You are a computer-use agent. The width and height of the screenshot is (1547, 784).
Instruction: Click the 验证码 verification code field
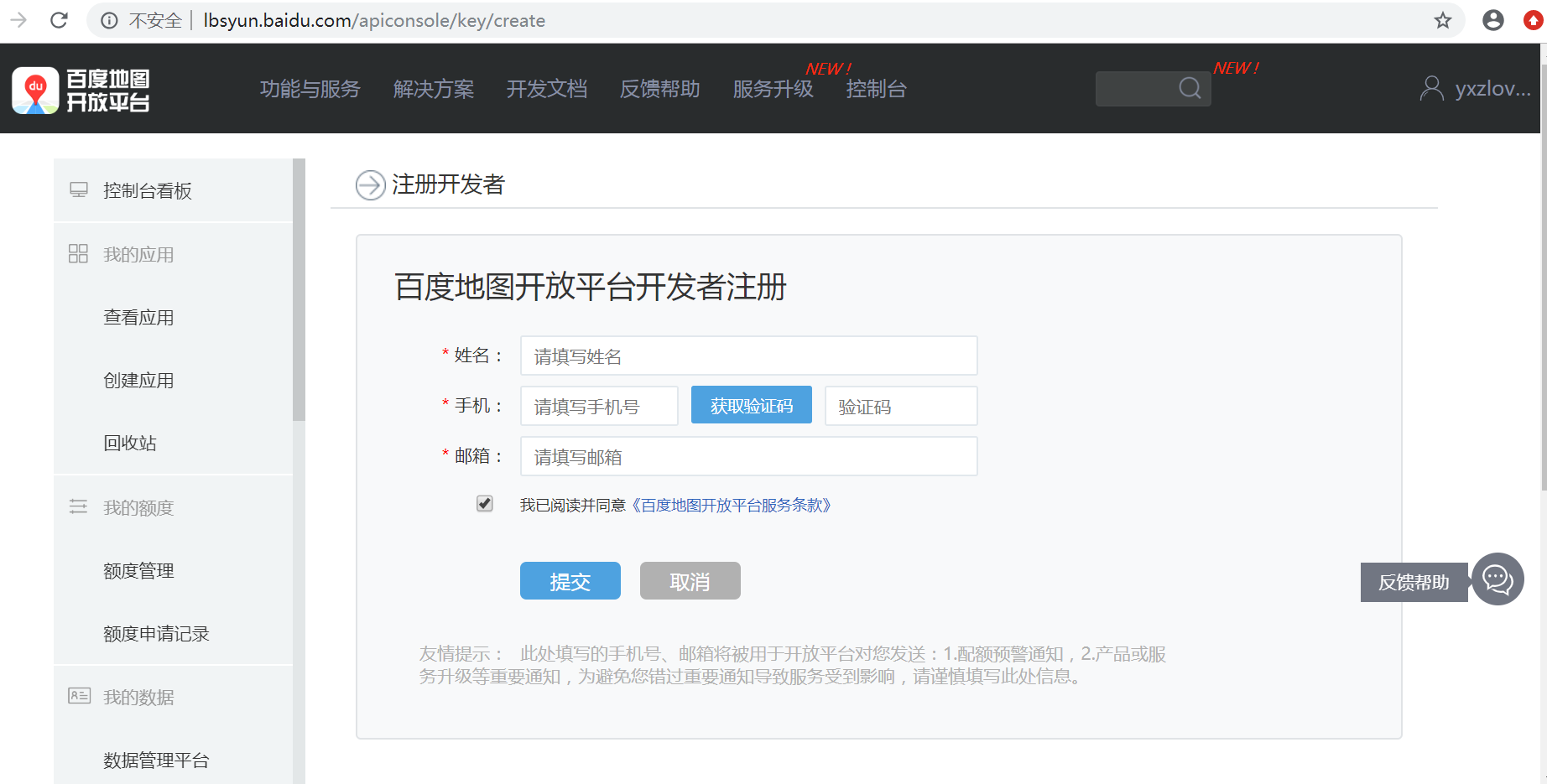point(901,406)
